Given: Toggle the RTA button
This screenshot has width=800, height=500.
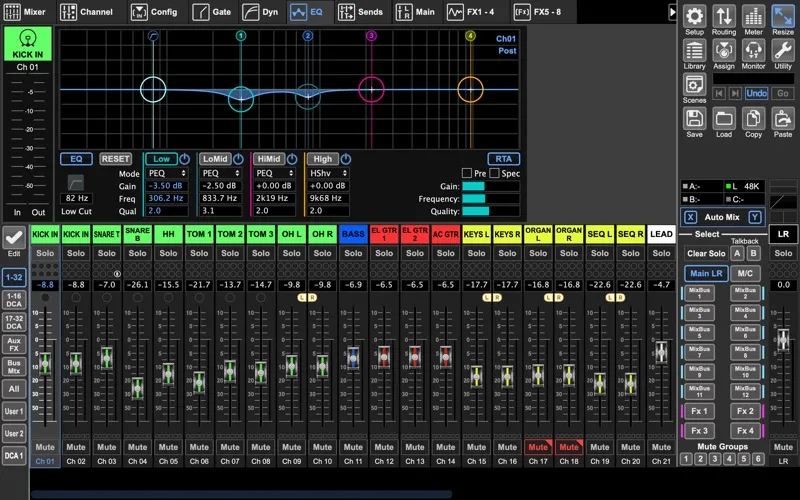Looking at the screenshot, I should (504, 159).
